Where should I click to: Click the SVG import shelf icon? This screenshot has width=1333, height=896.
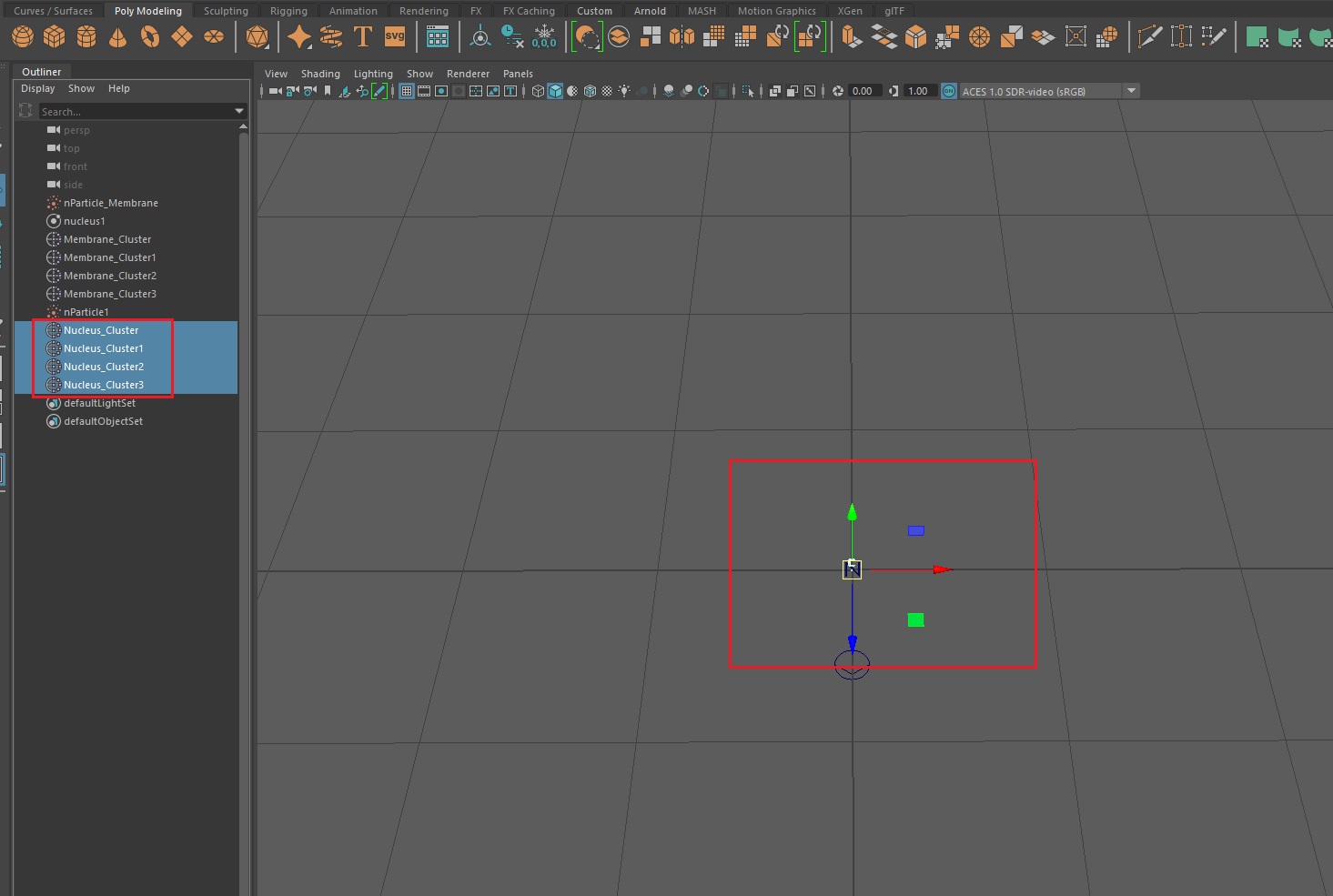pyautogui.click(x=395, y=37)
